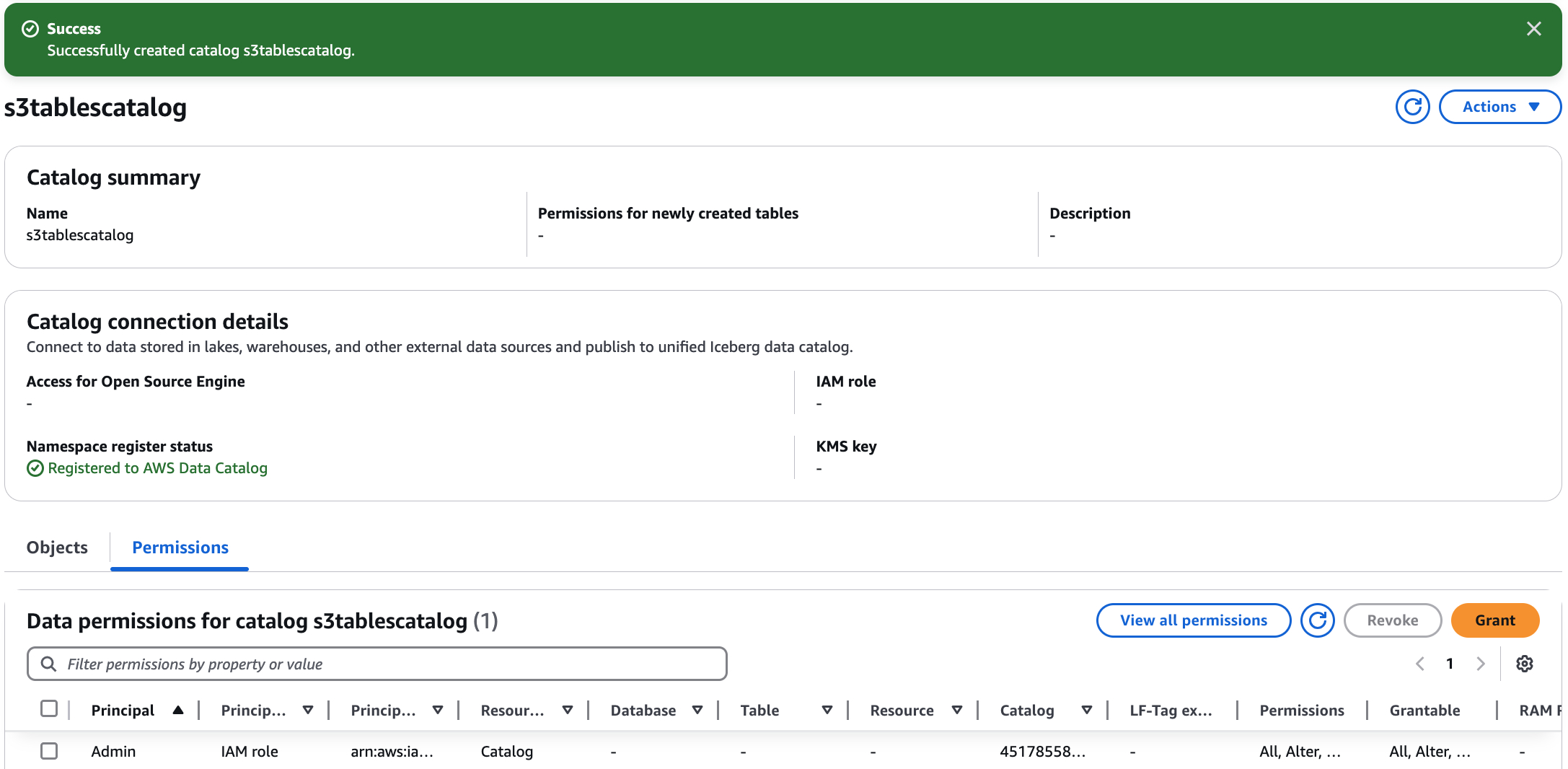Open table preferences gear icon
Viewport: 1568px width, 769px height.
(x=1524, y=664)
